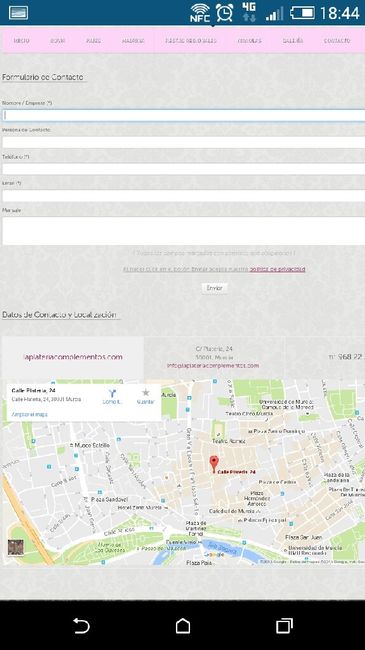This screenshot has width=365, height=650.
Task: Click the info@ email address link
Action: pos(213,366)
